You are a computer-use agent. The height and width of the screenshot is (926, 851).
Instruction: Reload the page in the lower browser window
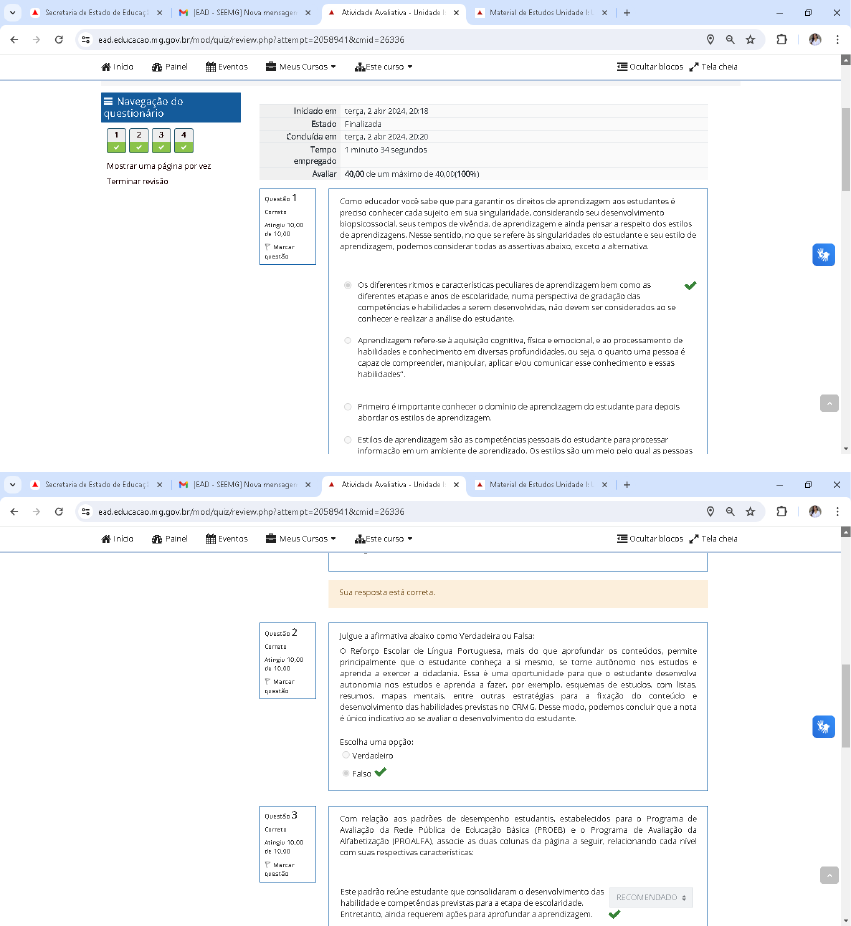[x=58, y=511]
